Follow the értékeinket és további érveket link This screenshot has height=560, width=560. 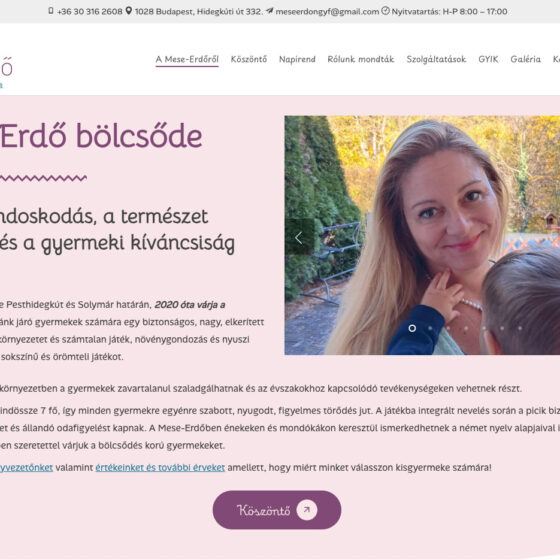pos(160,468)
